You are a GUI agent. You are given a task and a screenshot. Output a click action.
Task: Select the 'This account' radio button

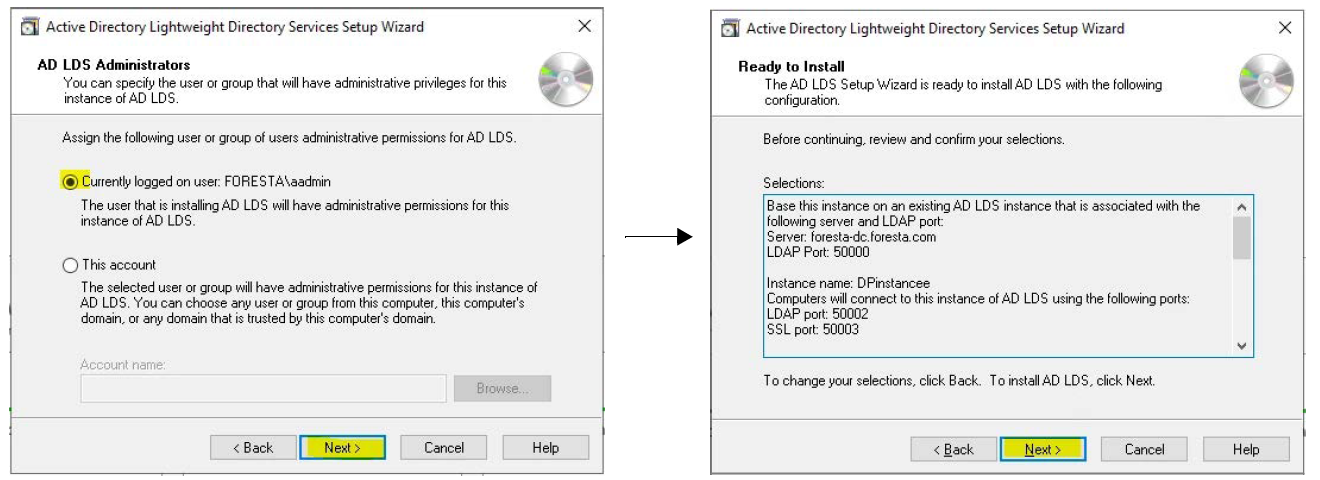[70, 265]
